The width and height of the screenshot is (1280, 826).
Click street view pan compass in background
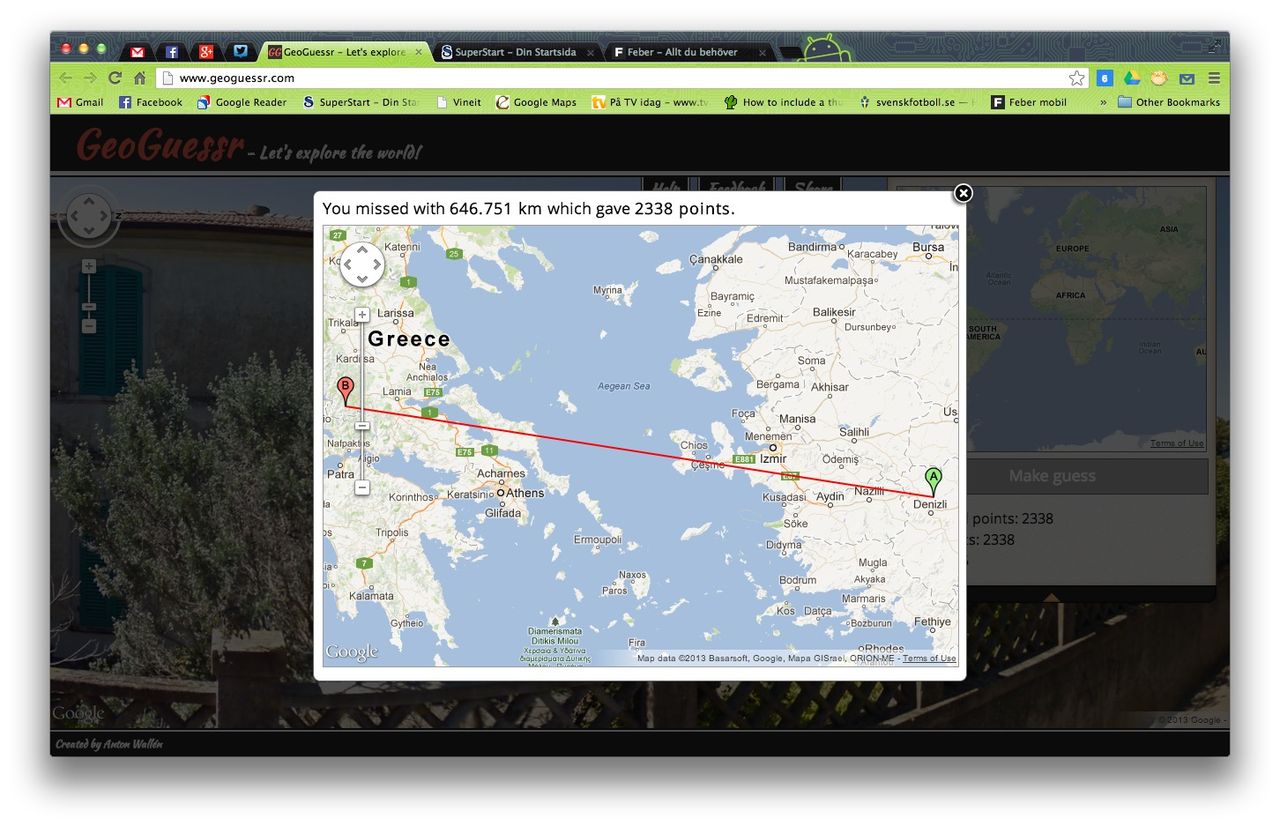tap(89, 217)
